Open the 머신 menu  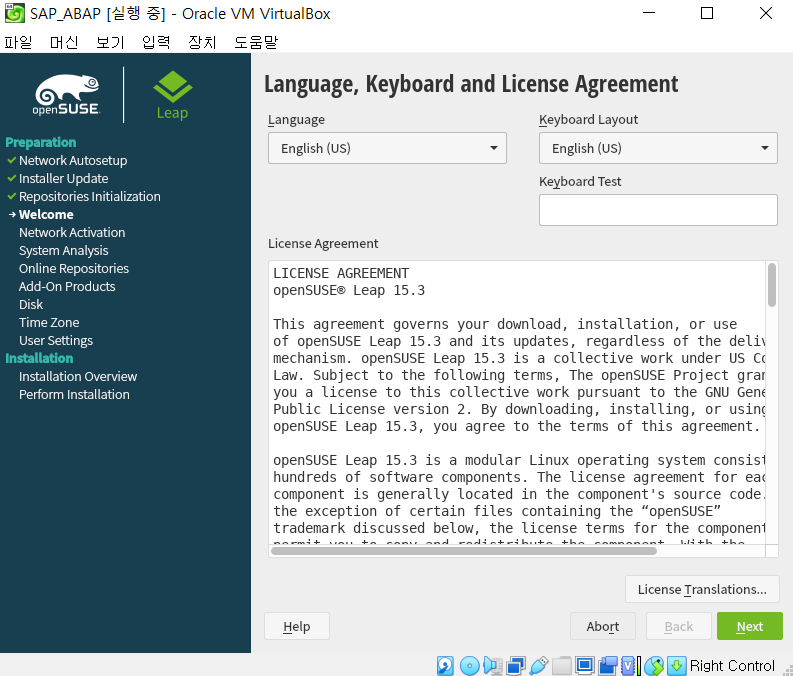64,42
